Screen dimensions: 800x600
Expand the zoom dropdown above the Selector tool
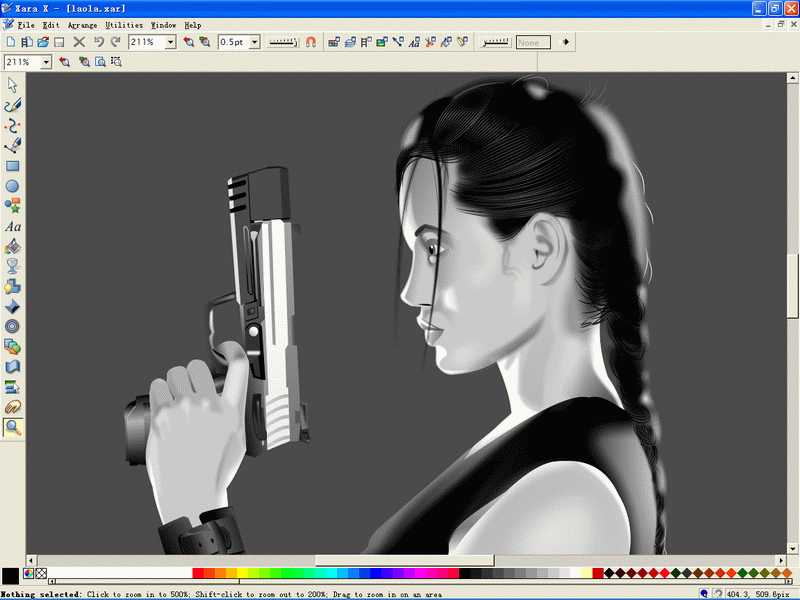[x=46, y=62]
